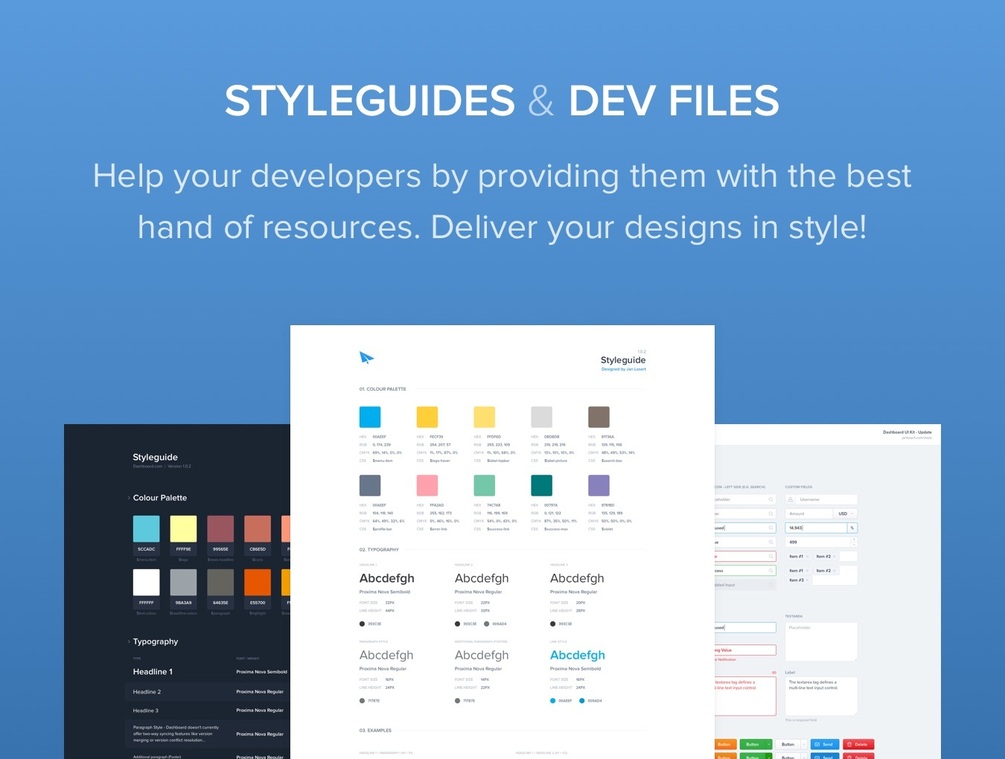Click the blue Send button
This screenshot has height=759, width=1005.
pyautogui.click(x=825, y=744)
